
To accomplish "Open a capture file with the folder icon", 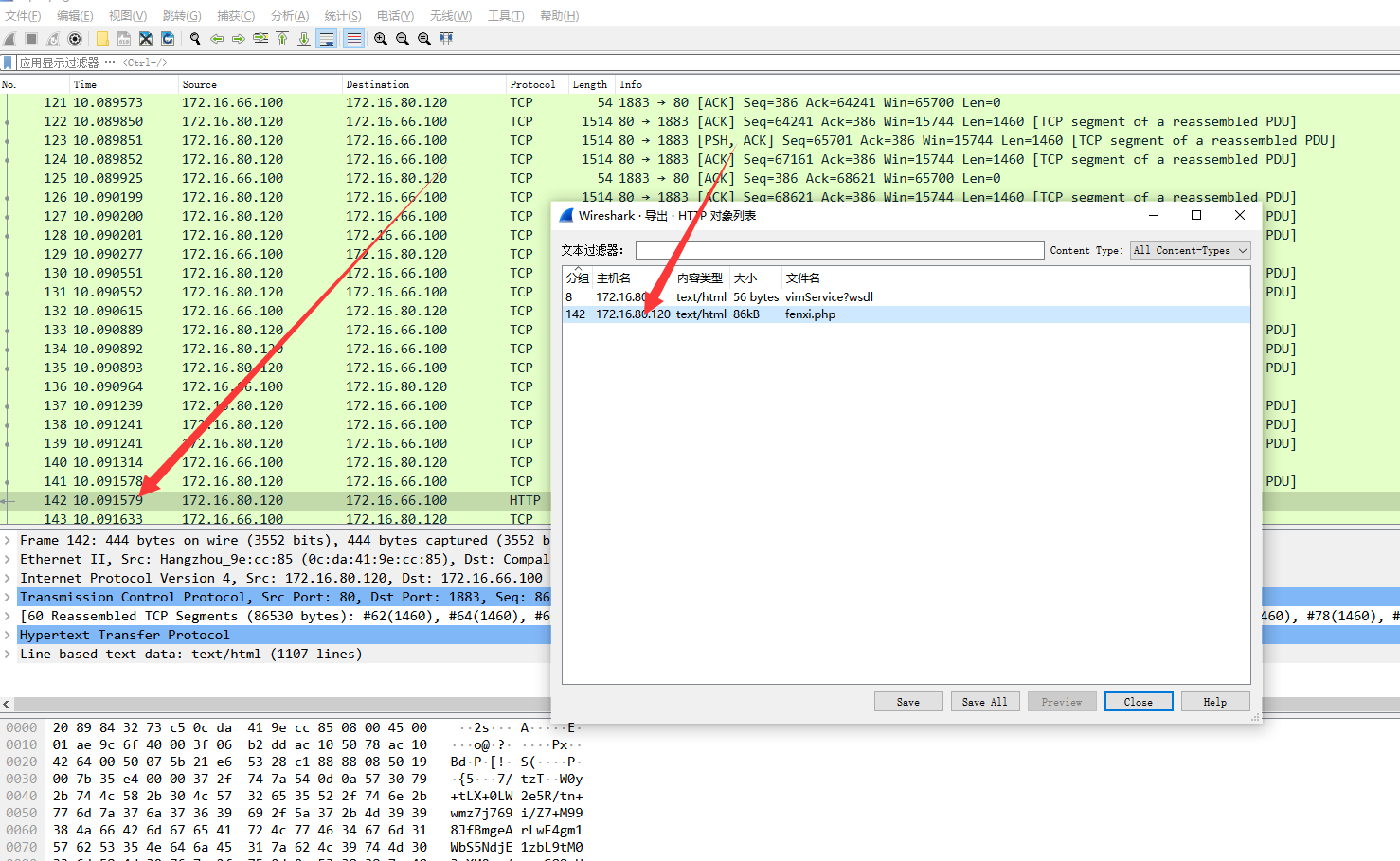I will (x=102, y=38).
